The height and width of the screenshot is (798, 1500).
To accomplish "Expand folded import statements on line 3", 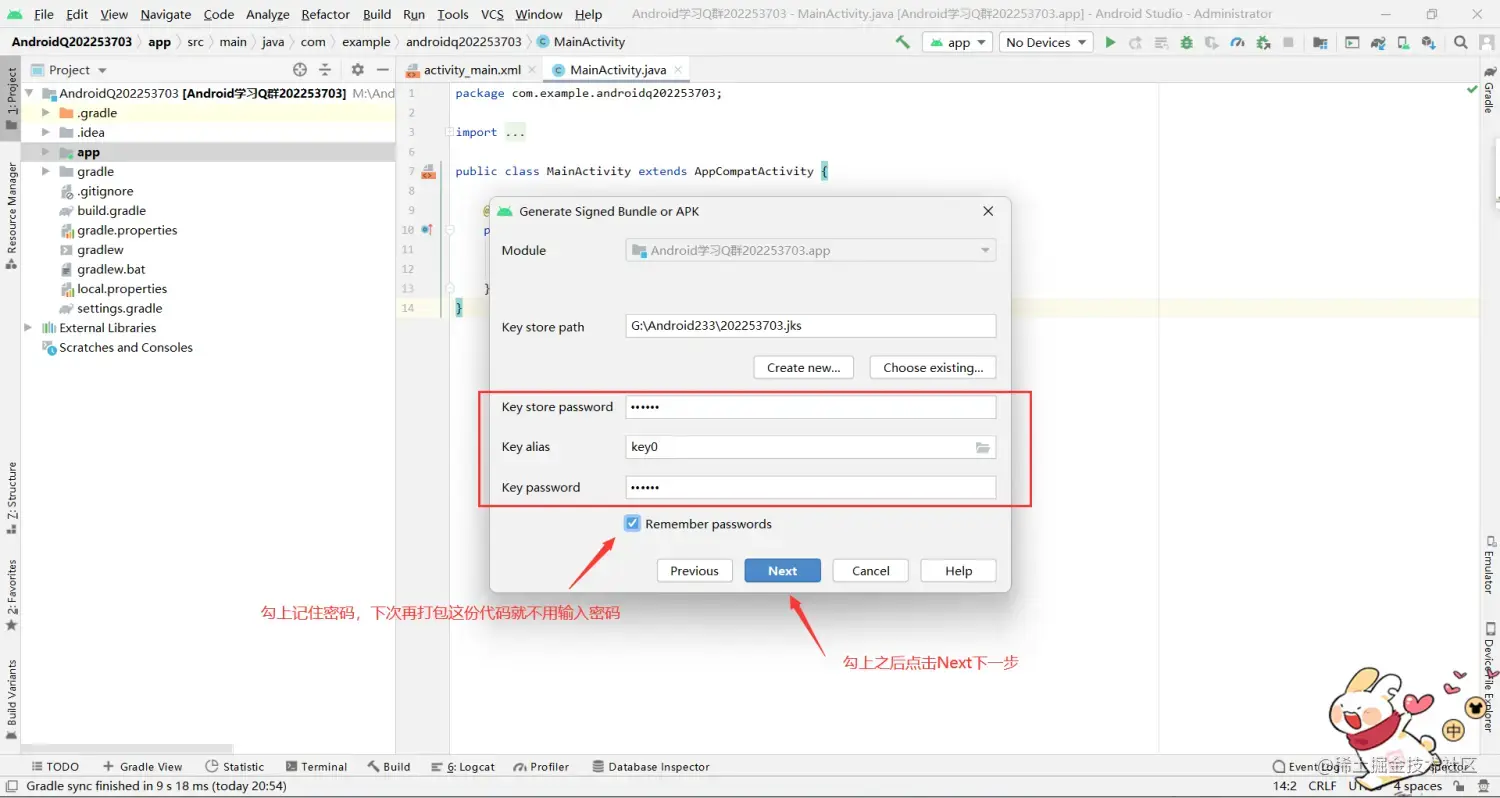I will pos(450,132).
